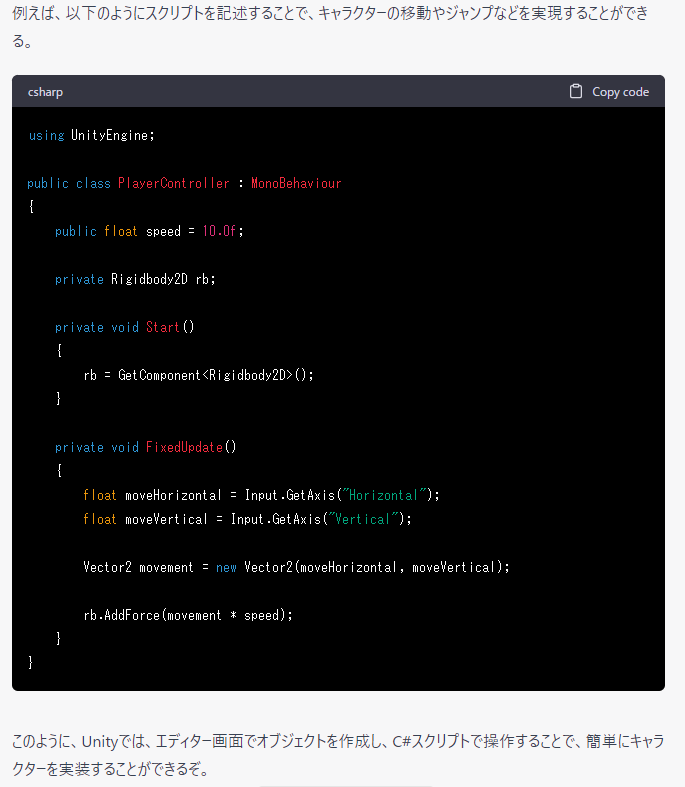The height and width of the screenshot is (787, 685).
Task: Click the Japanese paragraph above the code block
Action: point(330,27)
